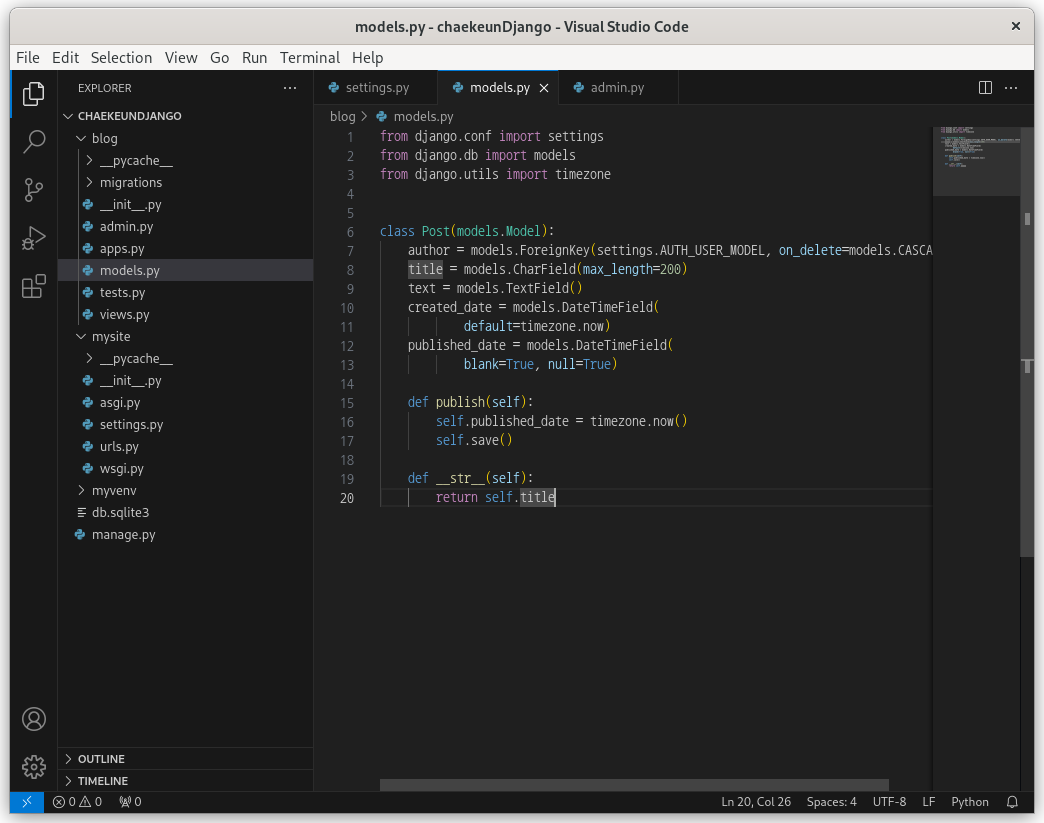This screenshot has height=823, width=1044.
Task: Close the Visual Studio Code window
Action: coord(1015,26)
